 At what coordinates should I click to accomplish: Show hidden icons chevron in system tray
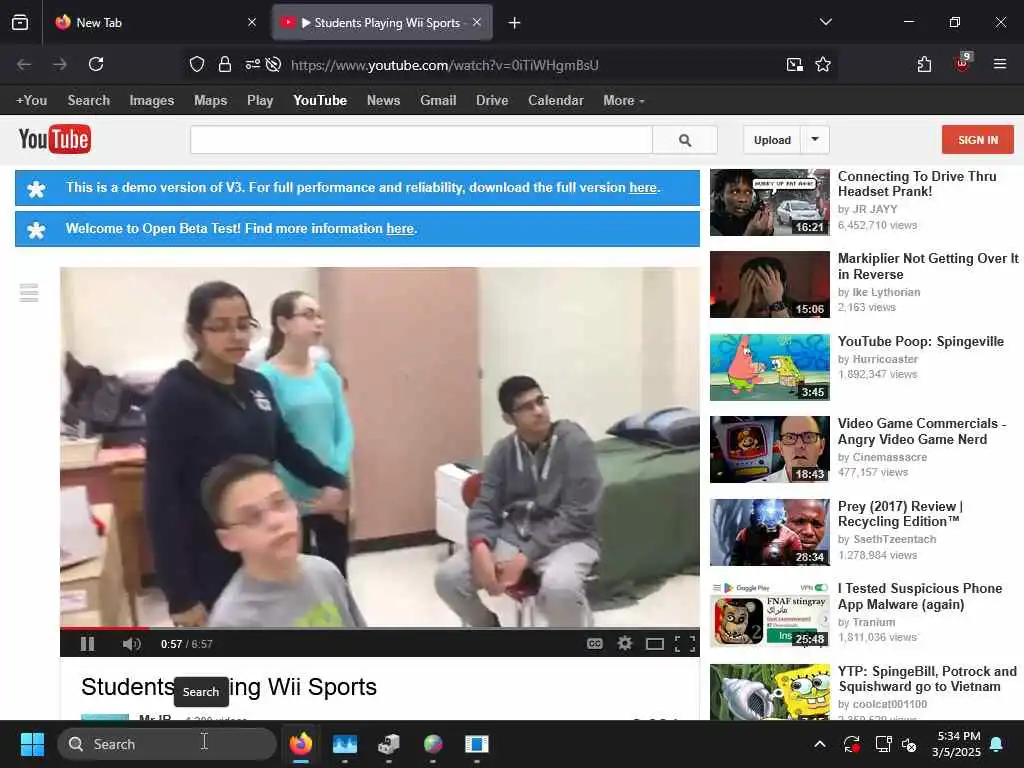[x=820, y=744]
